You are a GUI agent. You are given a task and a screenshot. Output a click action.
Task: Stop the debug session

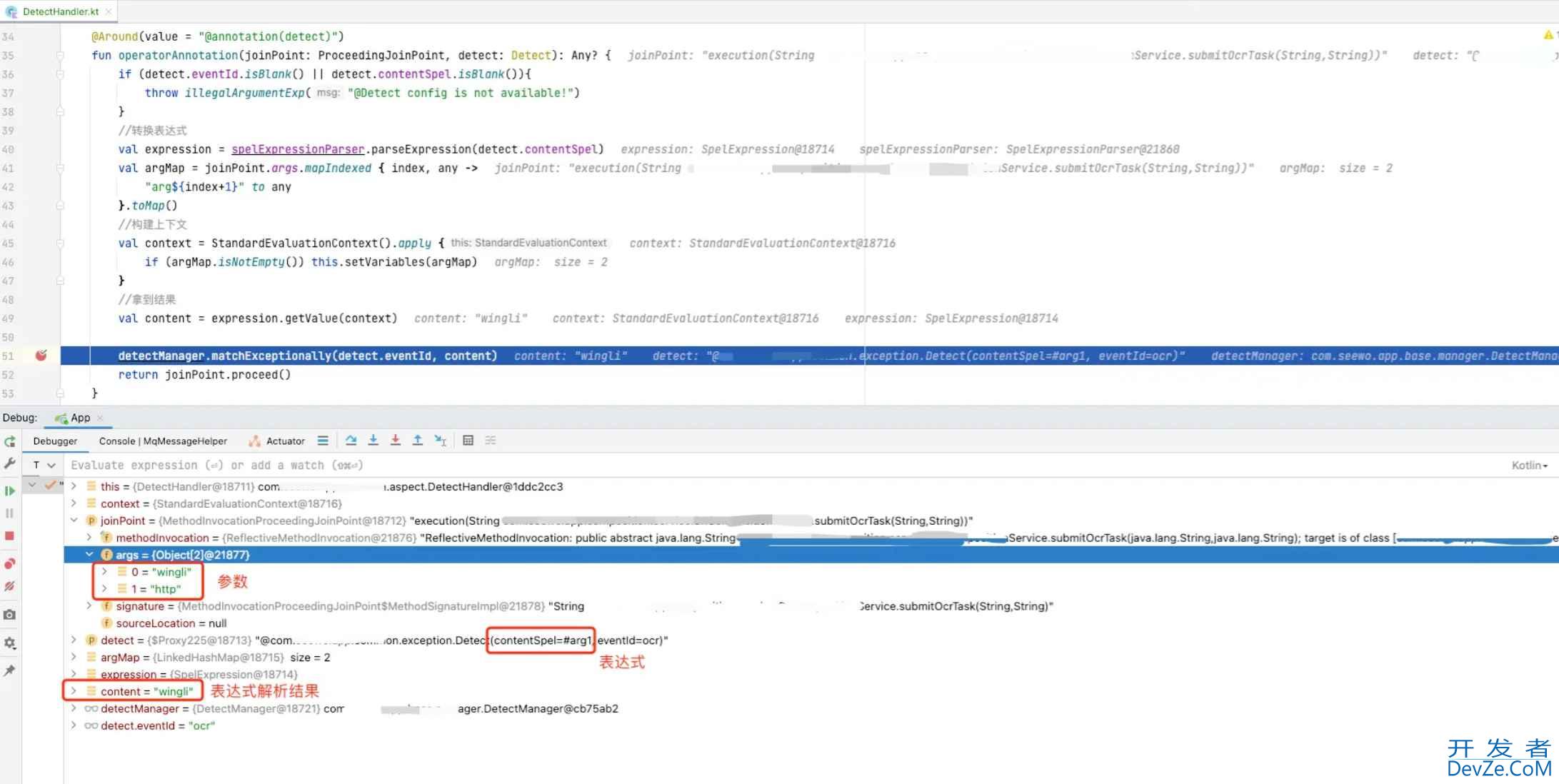[x=10, y=536]
